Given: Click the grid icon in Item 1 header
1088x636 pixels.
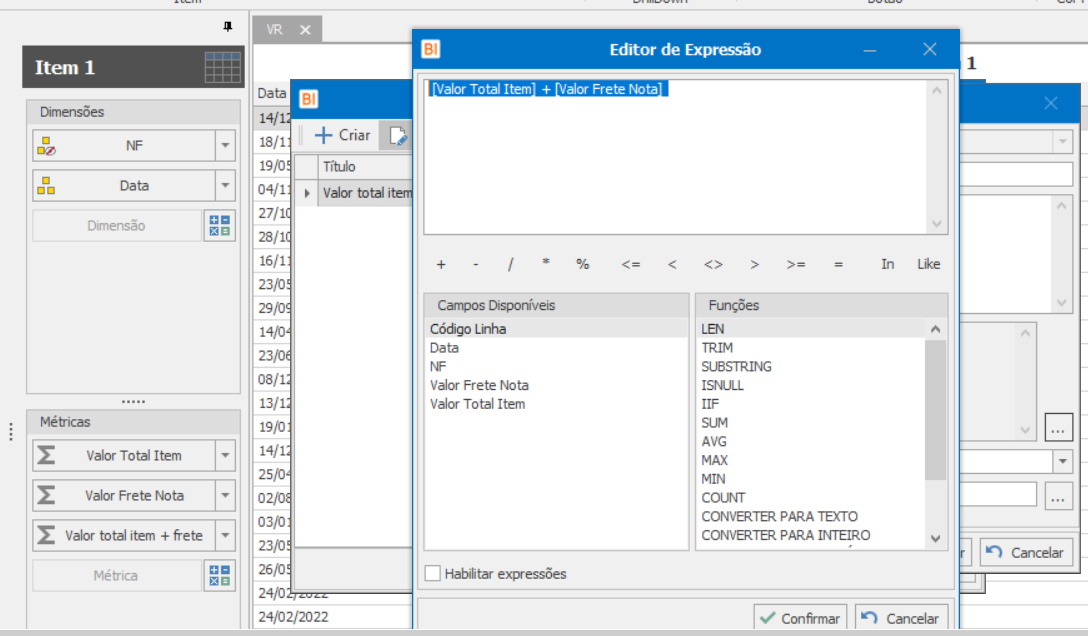Looking at the screenshot, I should [x=223, y=67].
